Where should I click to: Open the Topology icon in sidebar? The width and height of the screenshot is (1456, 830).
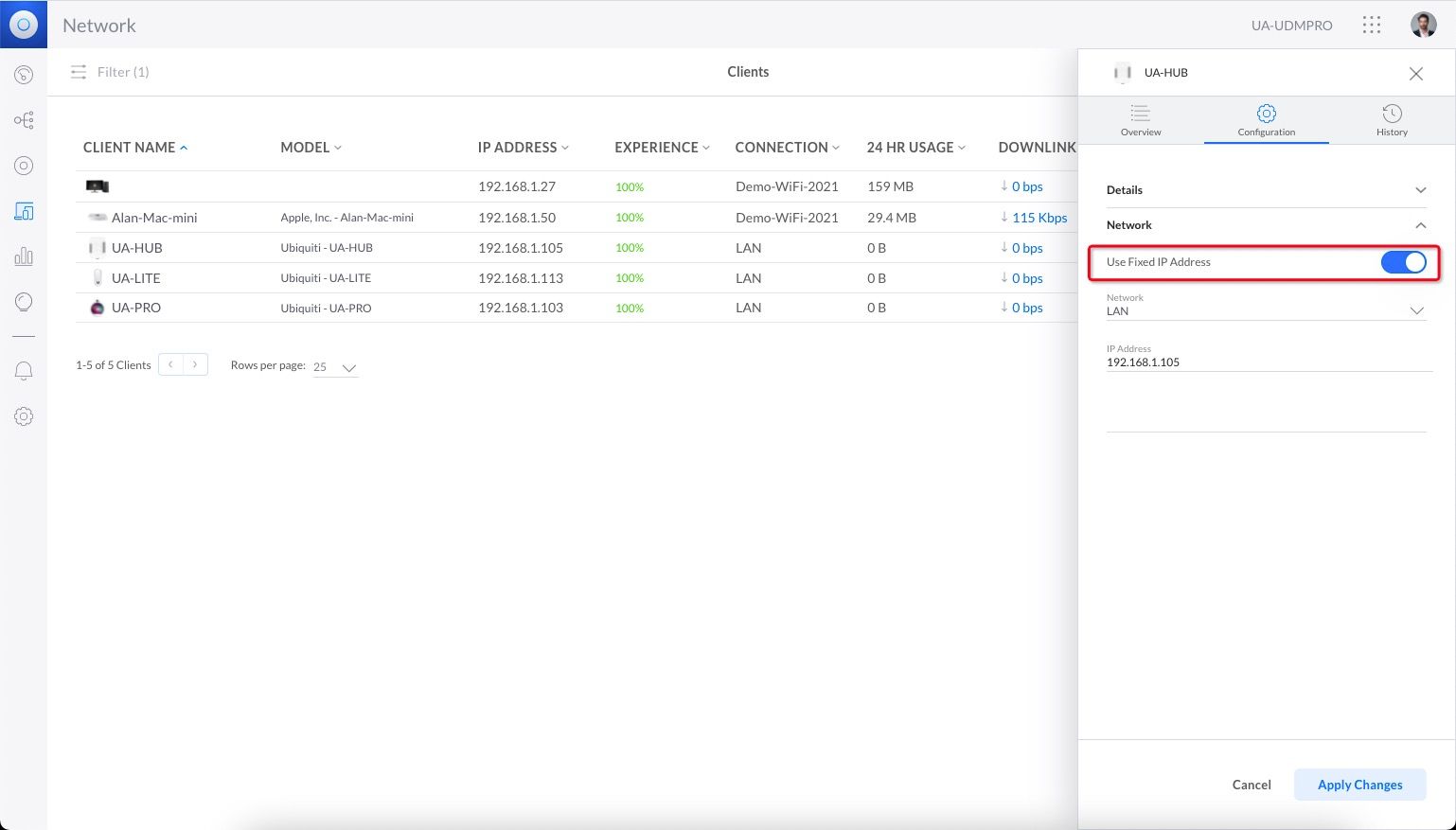tap(24, 120)
